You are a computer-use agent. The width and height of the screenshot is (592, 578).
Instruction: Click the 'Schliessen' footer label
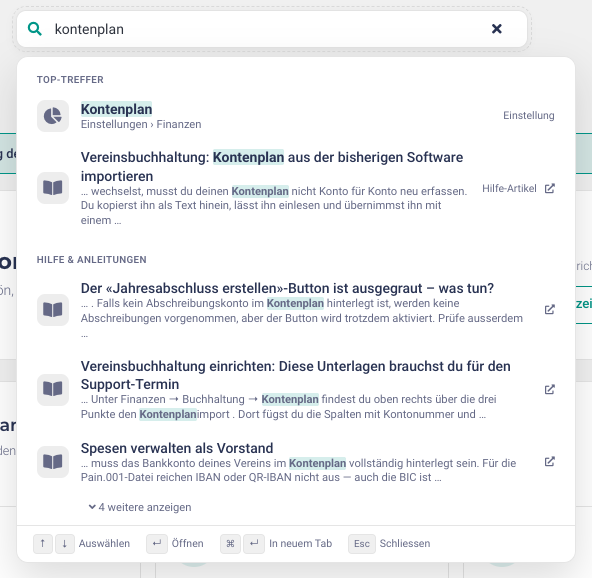(x=405, y=544)
